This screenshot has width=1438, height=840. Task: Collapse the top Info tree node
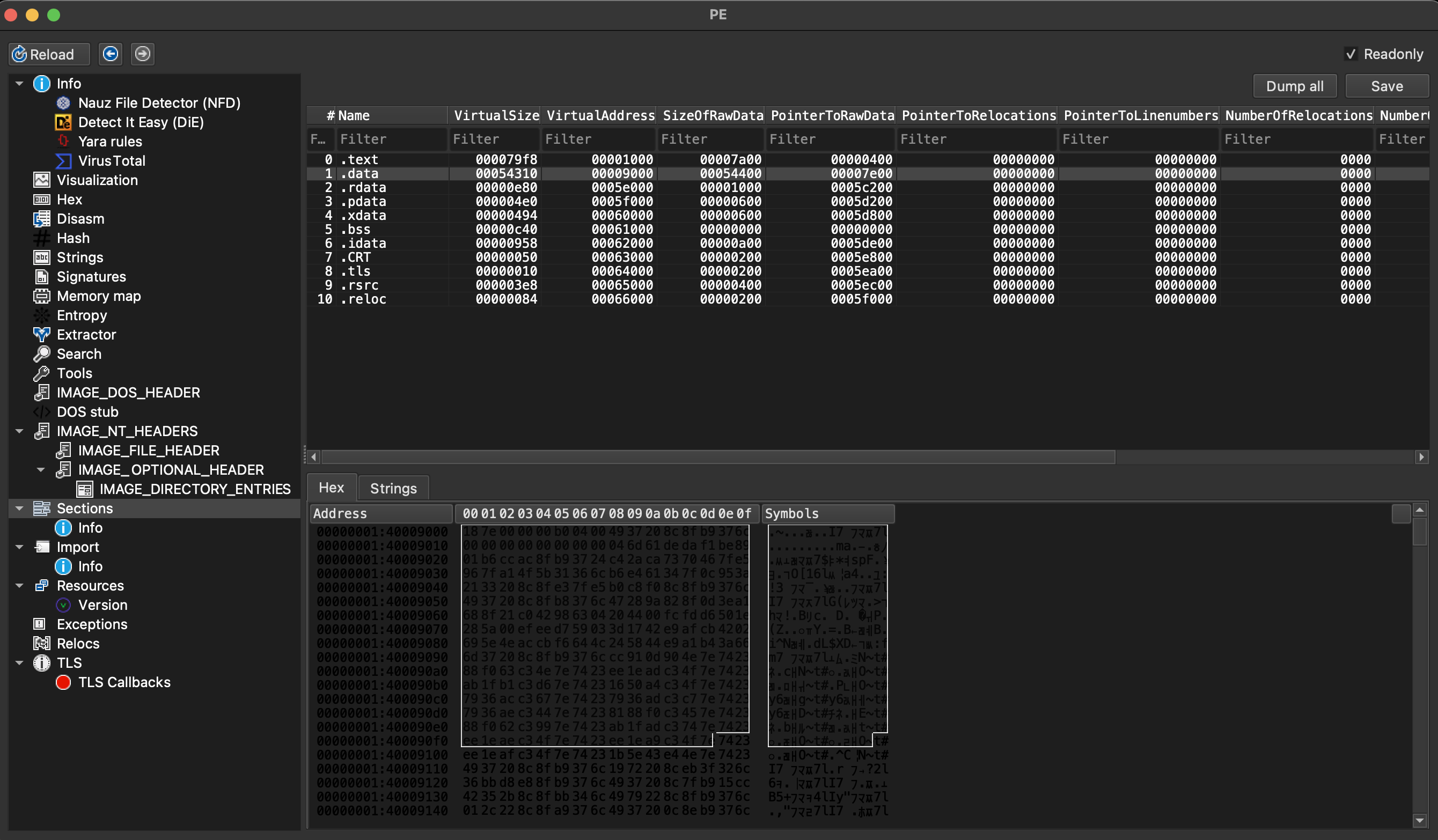(x=19, y=84)
